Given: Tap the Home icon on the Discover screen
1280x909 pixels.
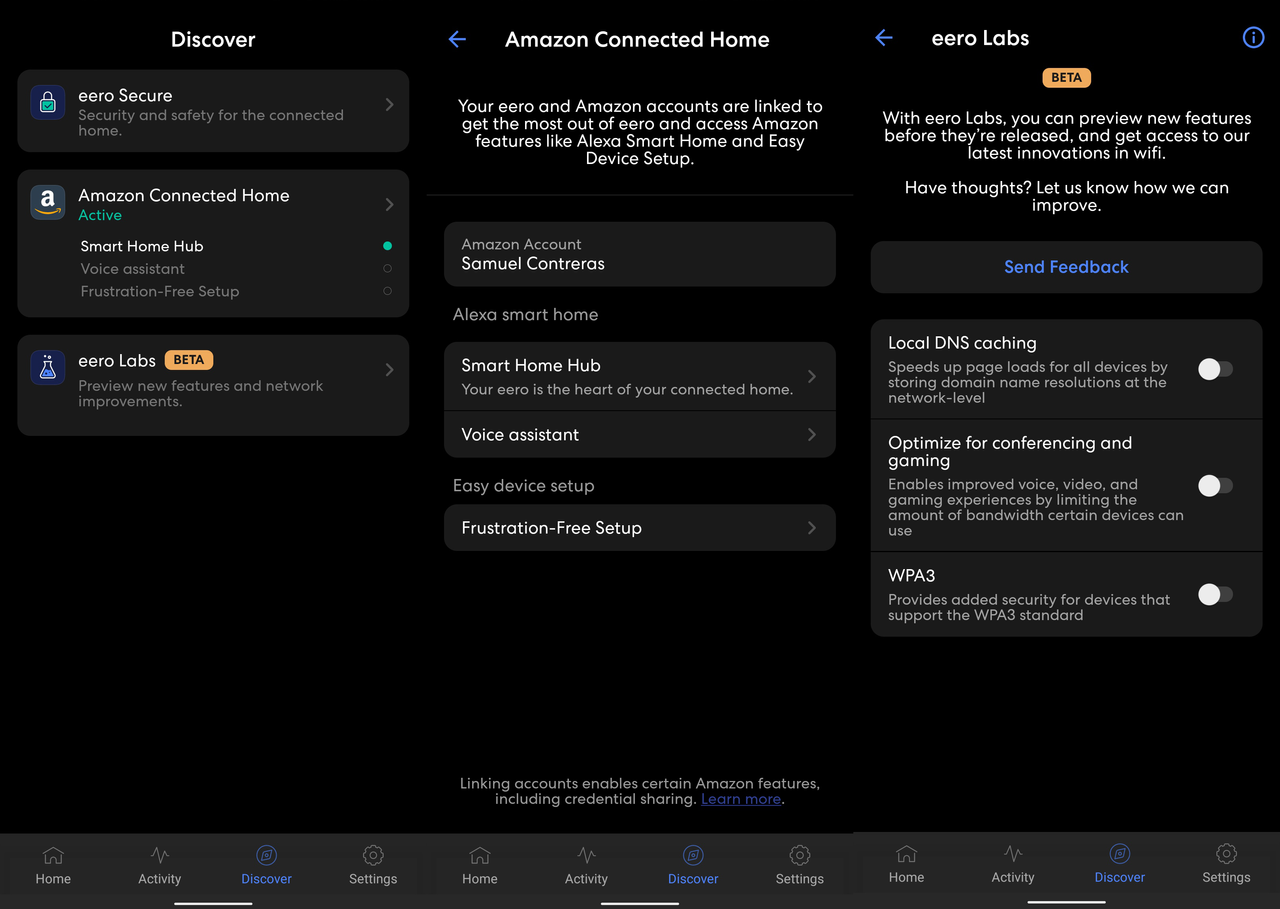Looking at the screenshot, I should [x=53, y=856].
